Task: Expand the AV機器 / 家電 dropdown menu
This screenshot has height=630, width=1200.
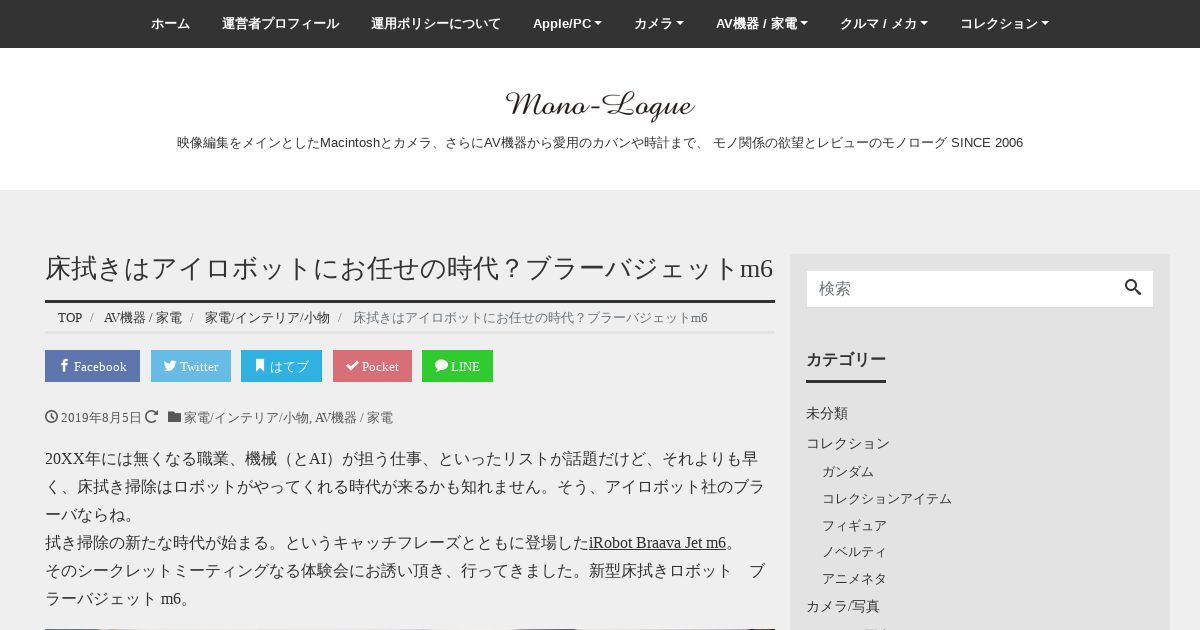Action: pos(762,24)
